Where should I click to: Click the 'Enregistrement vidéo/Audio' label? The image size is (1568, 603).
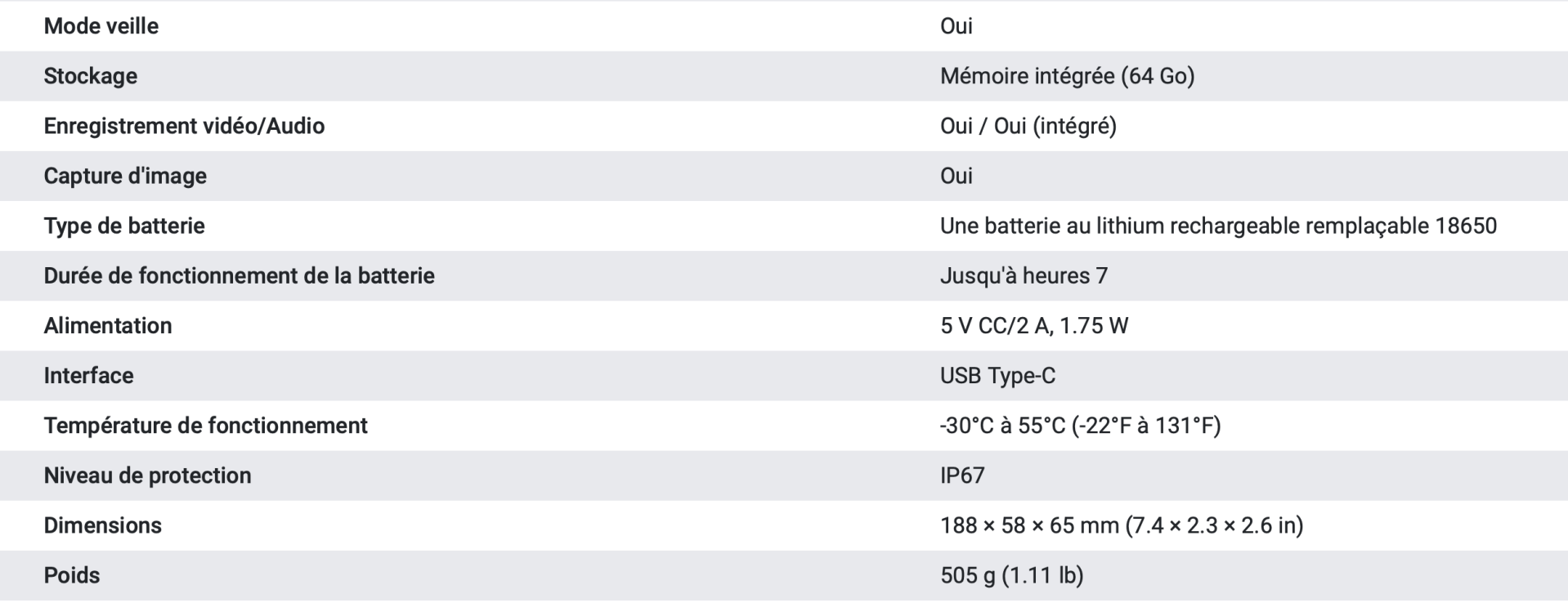[184, 126]
